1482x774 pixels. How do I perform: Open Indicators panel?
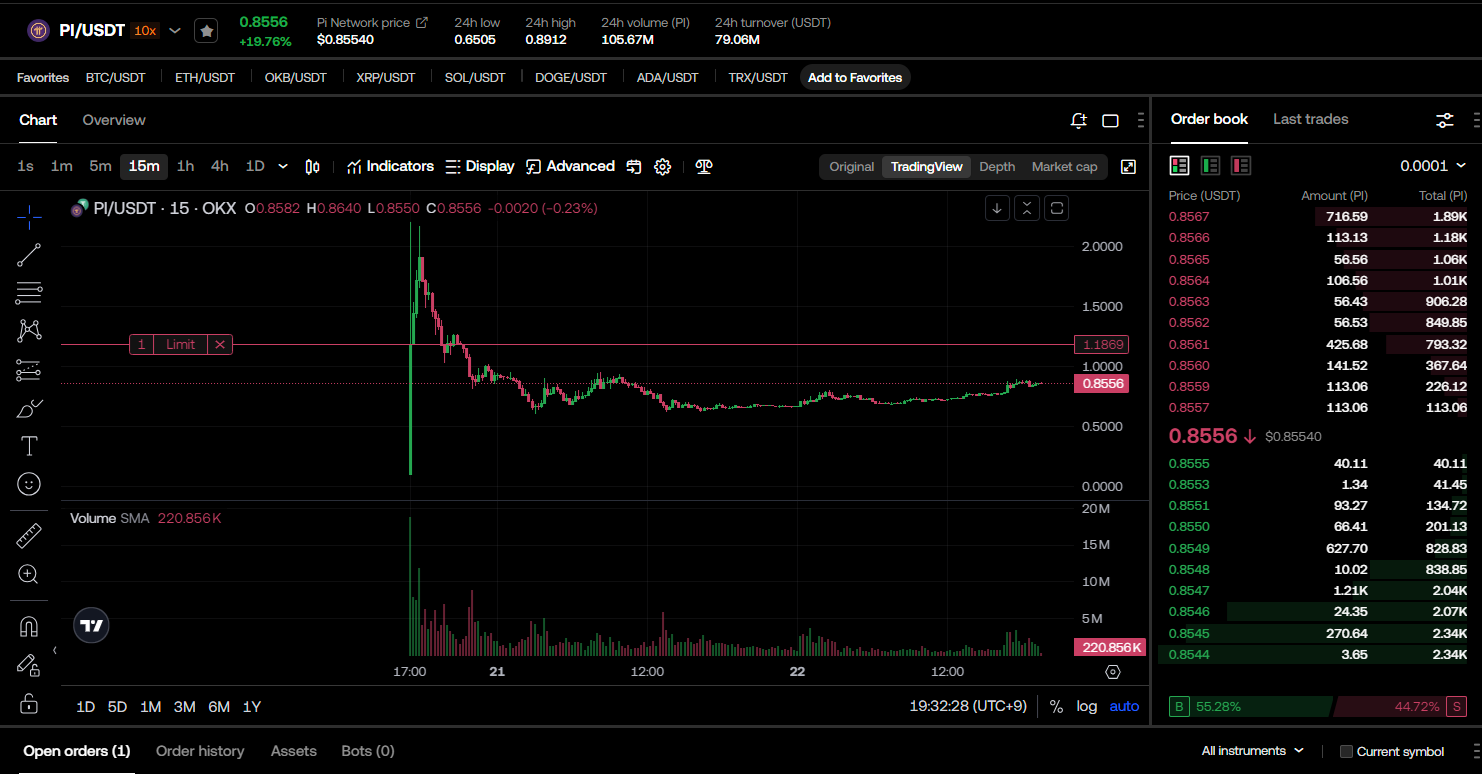click(x=390, y=167)
